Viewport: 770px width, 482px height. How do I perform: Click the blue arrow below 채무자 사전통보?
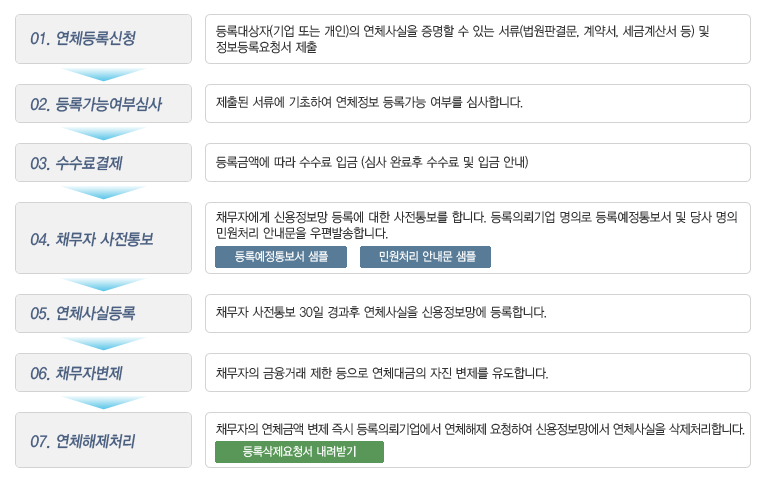coord(104,284)
